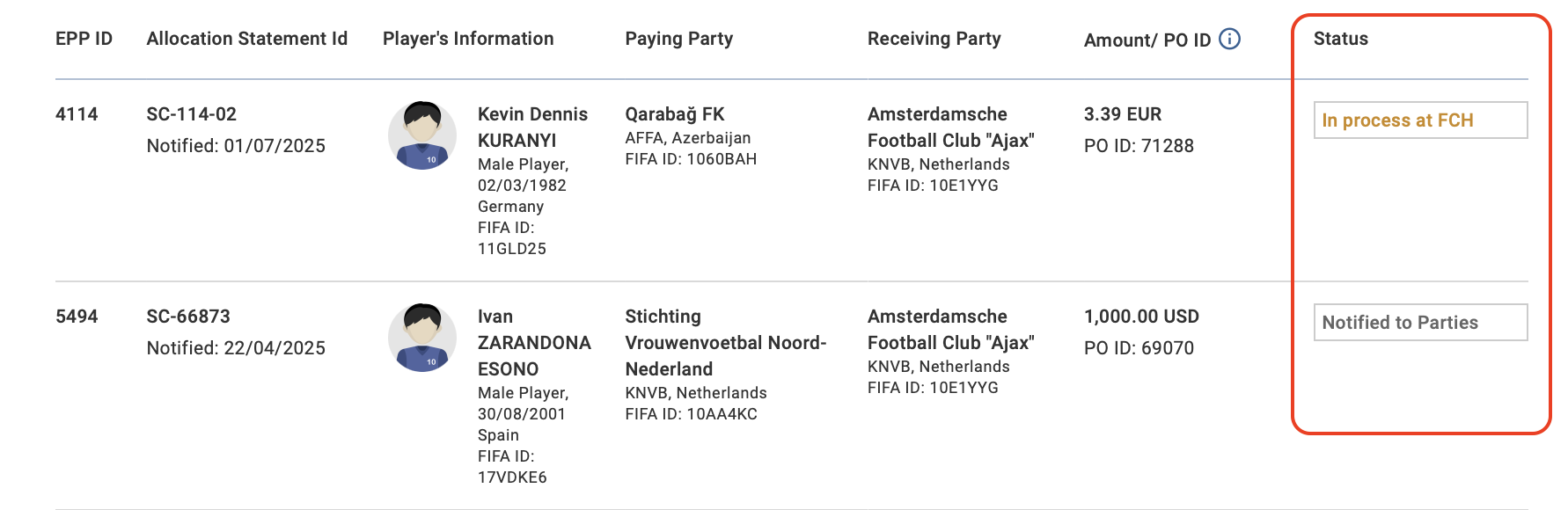Click the 1,000.00 USD amount
1568x510 pixels.
coord(1141,317)
